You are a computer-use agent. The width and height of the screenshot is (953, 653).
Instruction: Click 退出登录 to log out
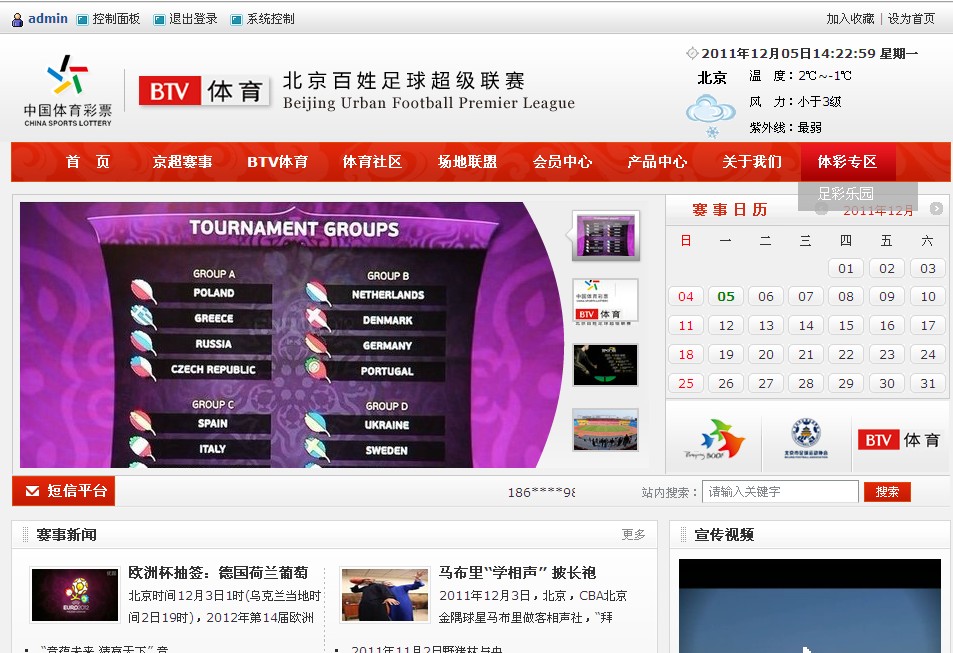[193, 19]
